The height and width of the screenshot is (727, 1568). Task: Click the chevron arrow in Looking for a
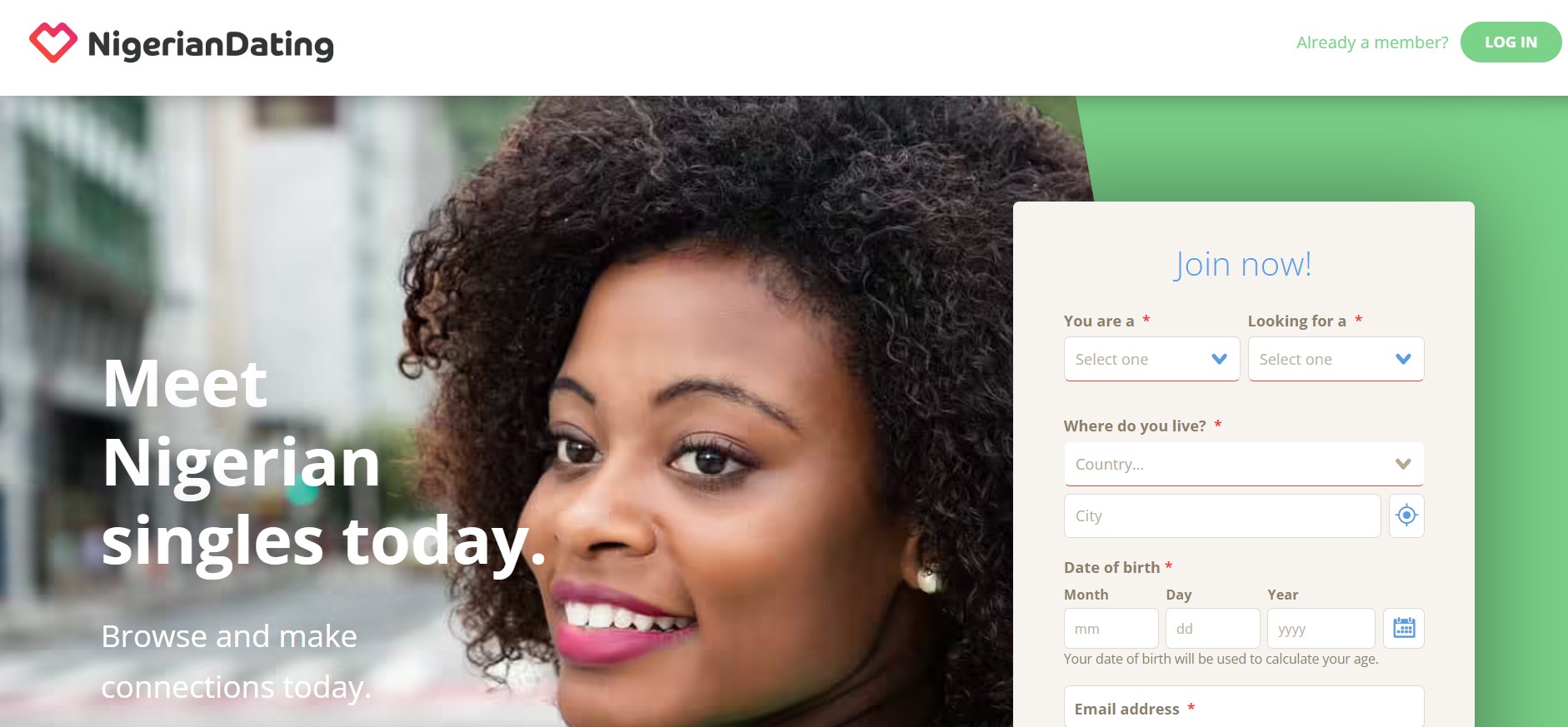1403,359
